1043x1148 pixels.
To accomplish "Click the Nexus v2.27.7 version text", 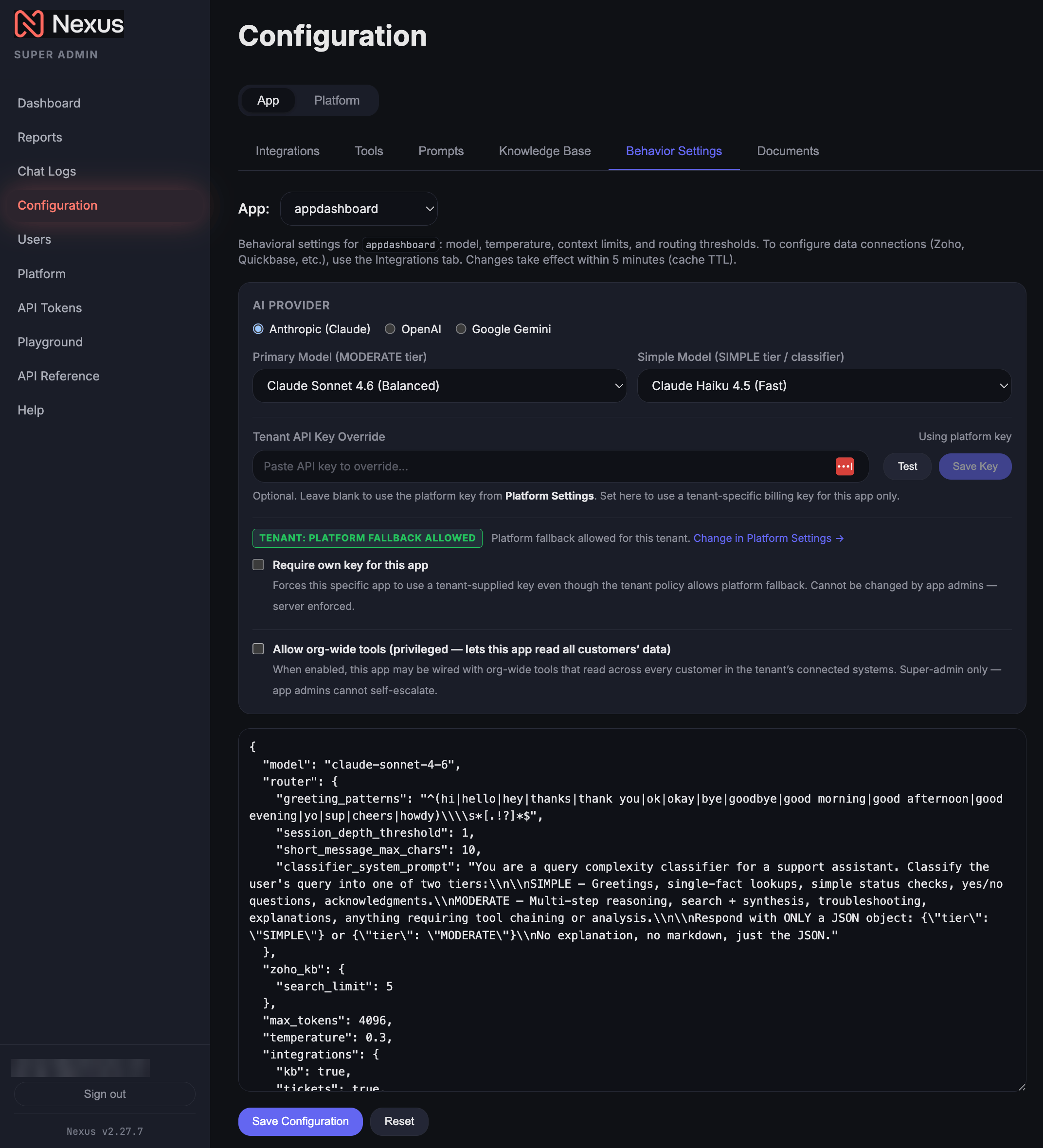I will [105, 1131].
